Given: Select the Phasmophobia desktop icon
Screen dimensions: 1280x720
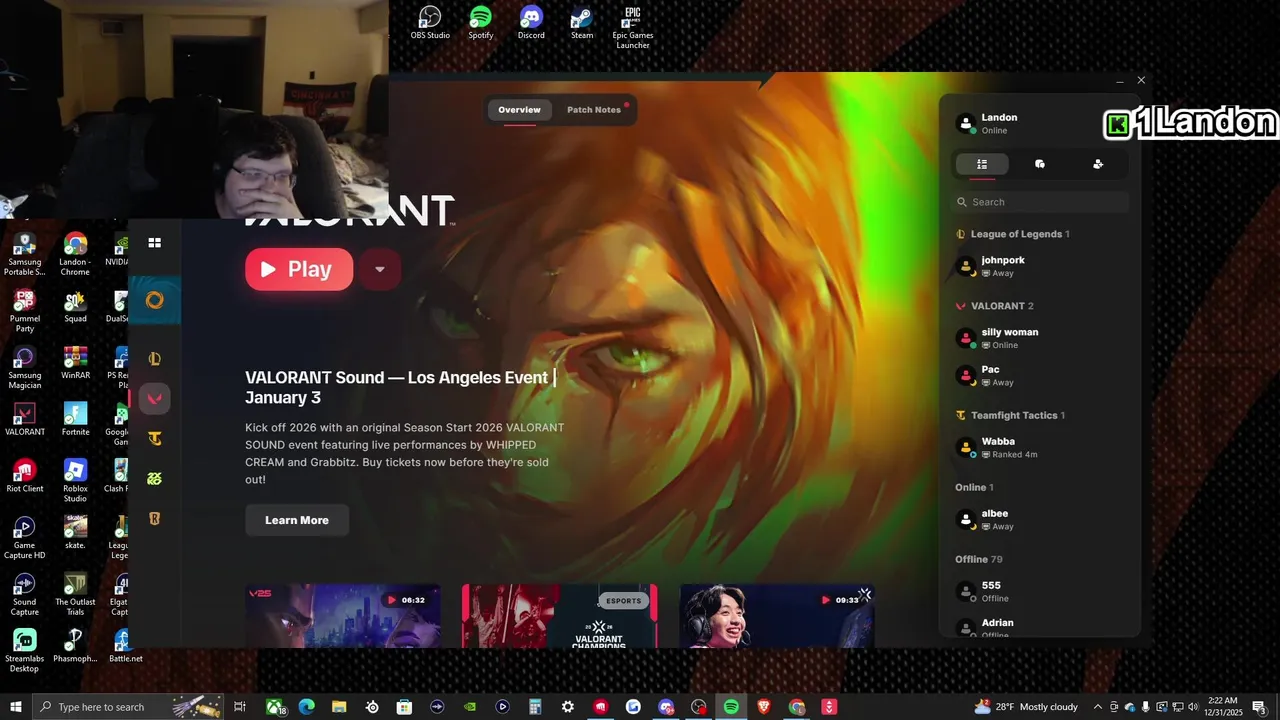Looking at the screenshot, I should (75, 646).
